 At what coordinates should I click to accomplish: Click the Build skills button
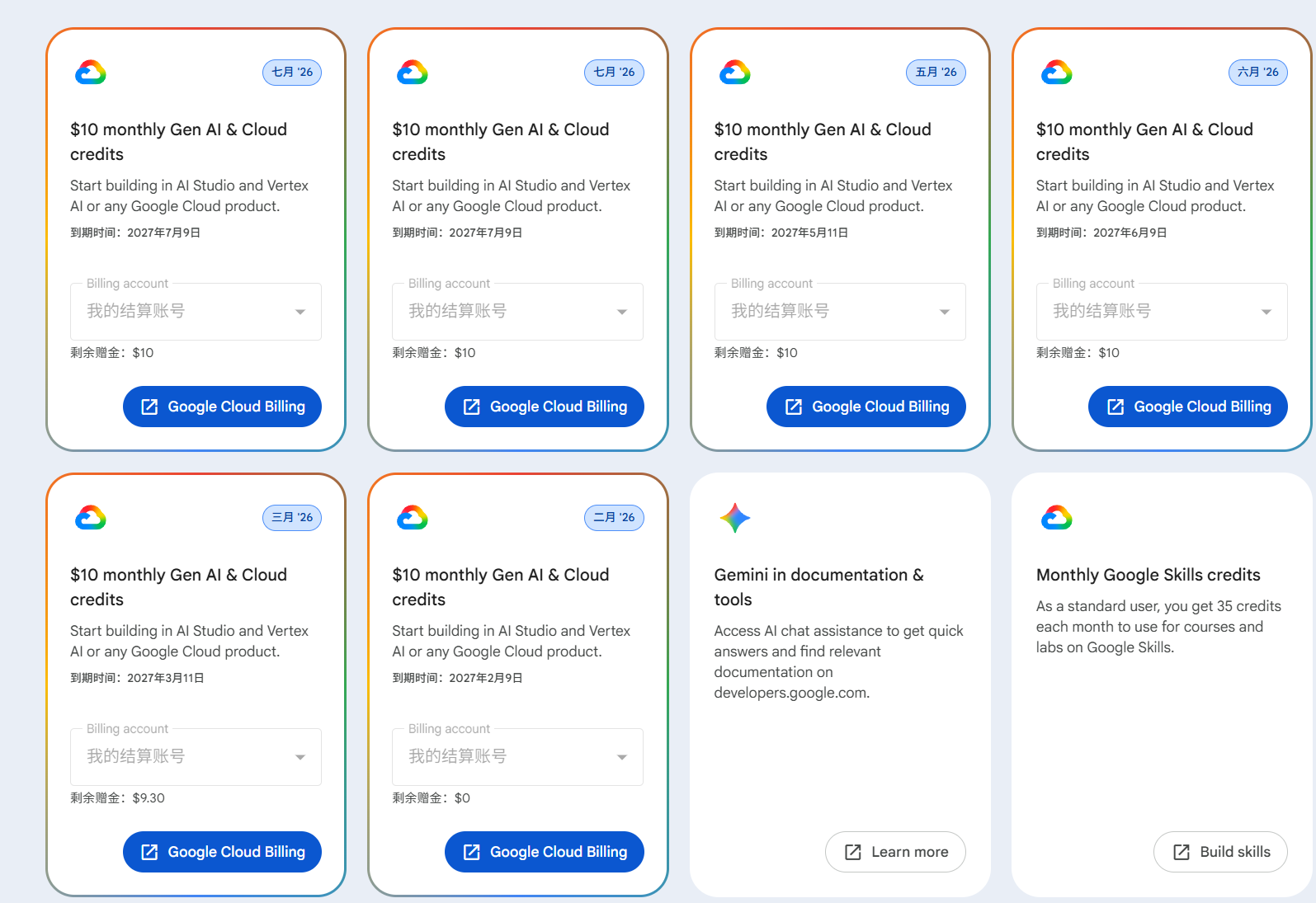coord(1220,852)
